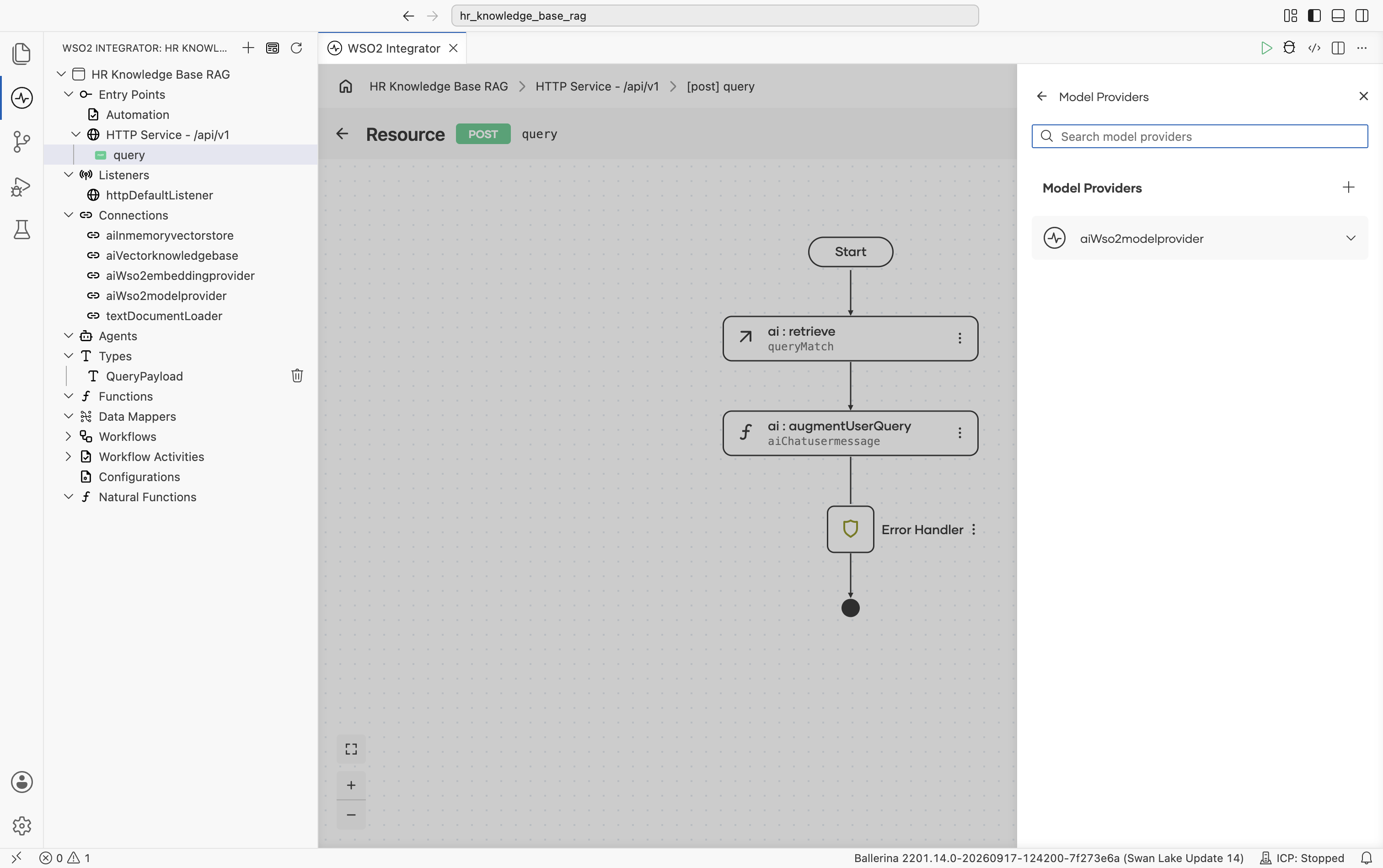1383x868 pixels.
Task: Add a new model provider
Action: pos(1349,187)
